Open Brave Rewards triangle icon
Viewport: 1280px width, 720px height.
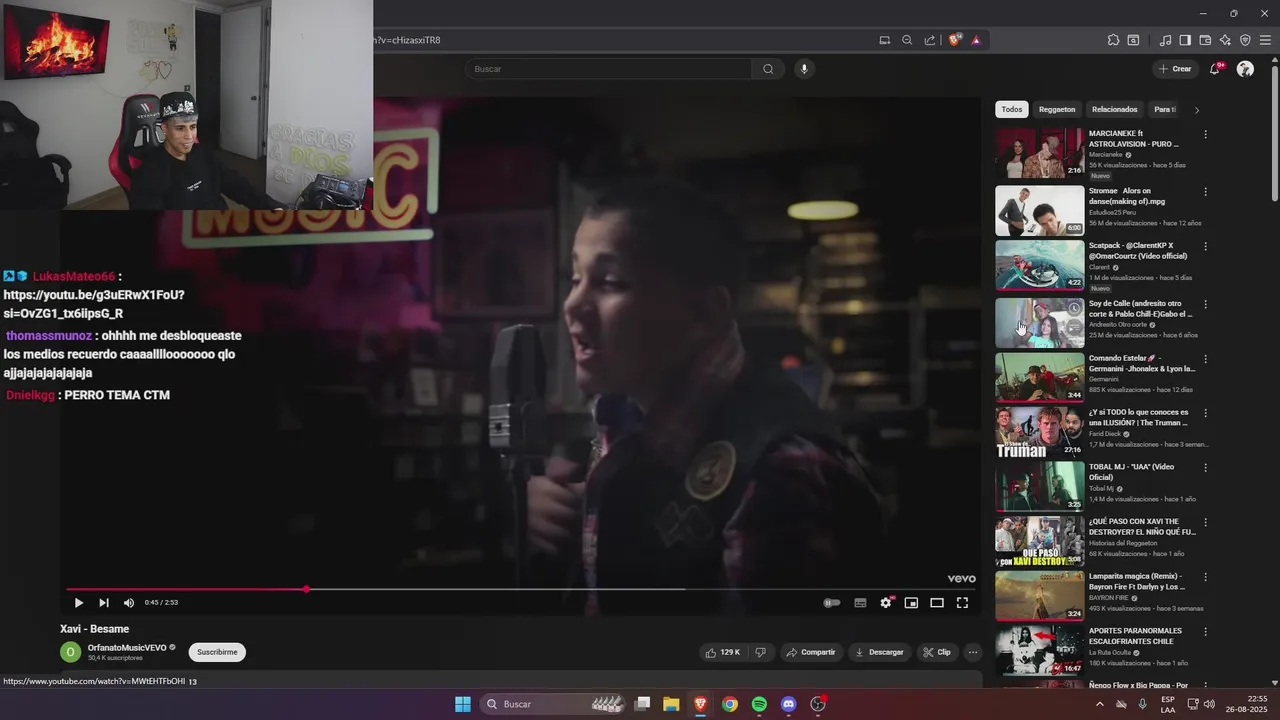click(976, 40)
